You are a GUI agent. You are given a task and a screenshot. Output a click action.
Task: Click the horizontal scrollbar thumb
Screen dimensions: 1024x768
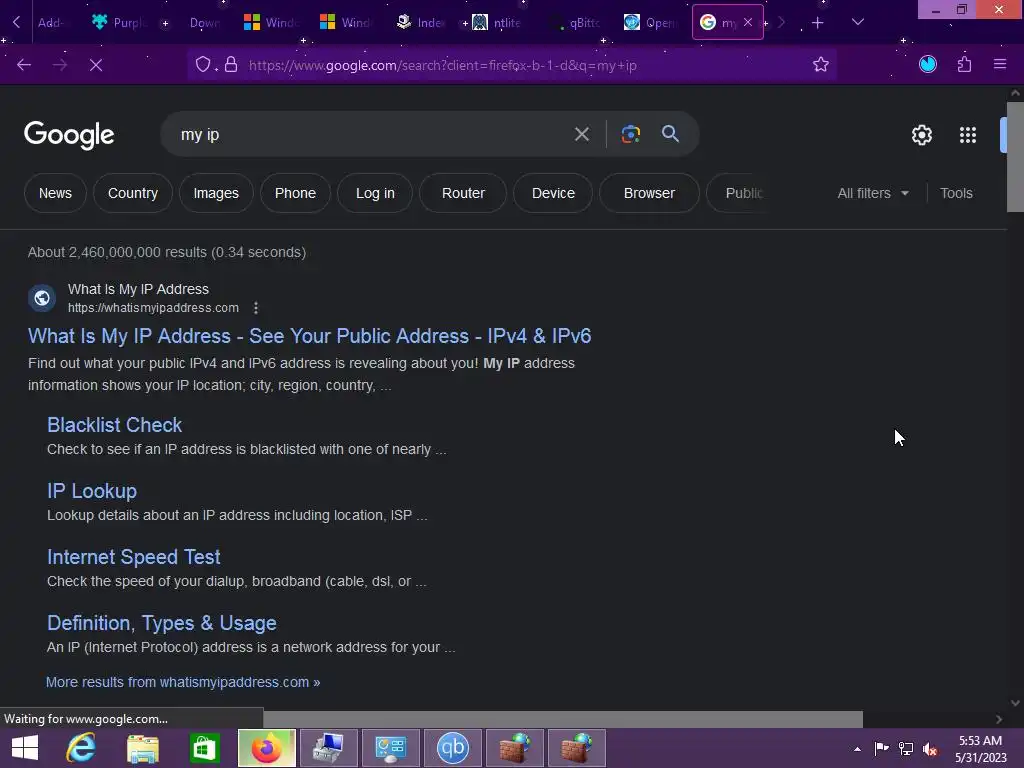tap(563, 719)
